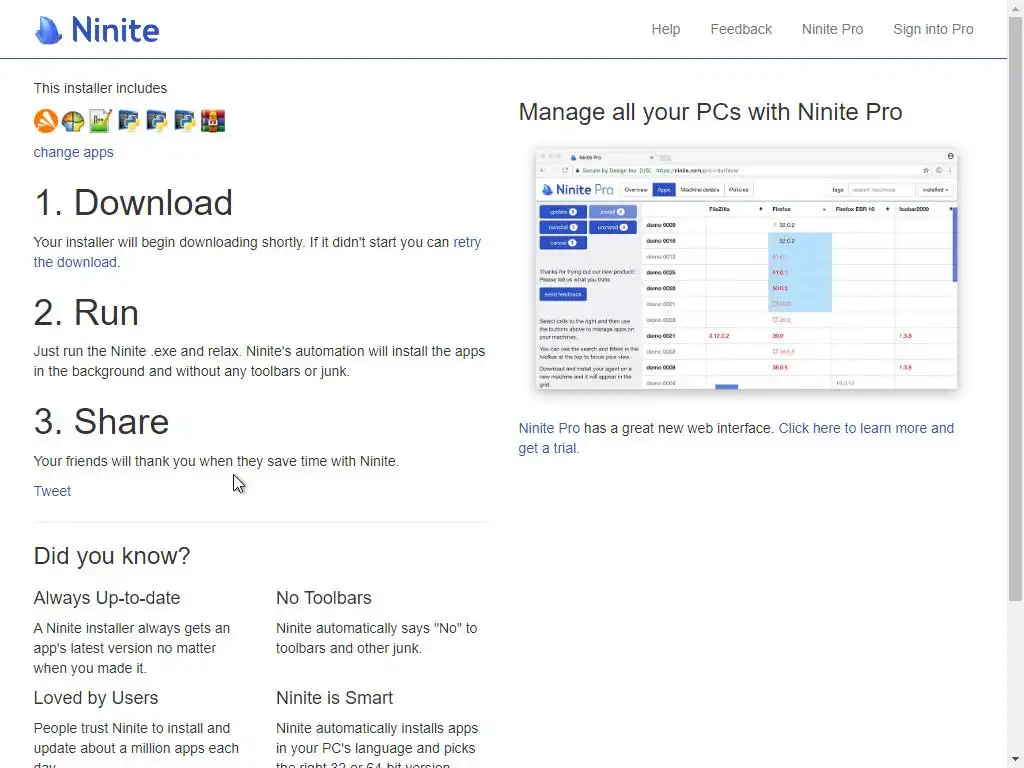Click the middle Python icon
Screen dimensions: 1024x768
157,121
